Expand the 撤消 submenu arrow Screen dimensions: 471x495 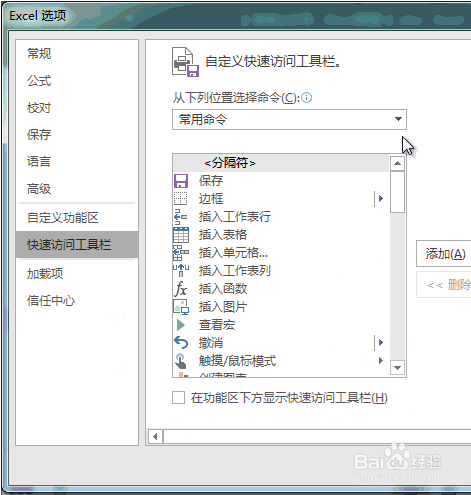click(381, 342)
